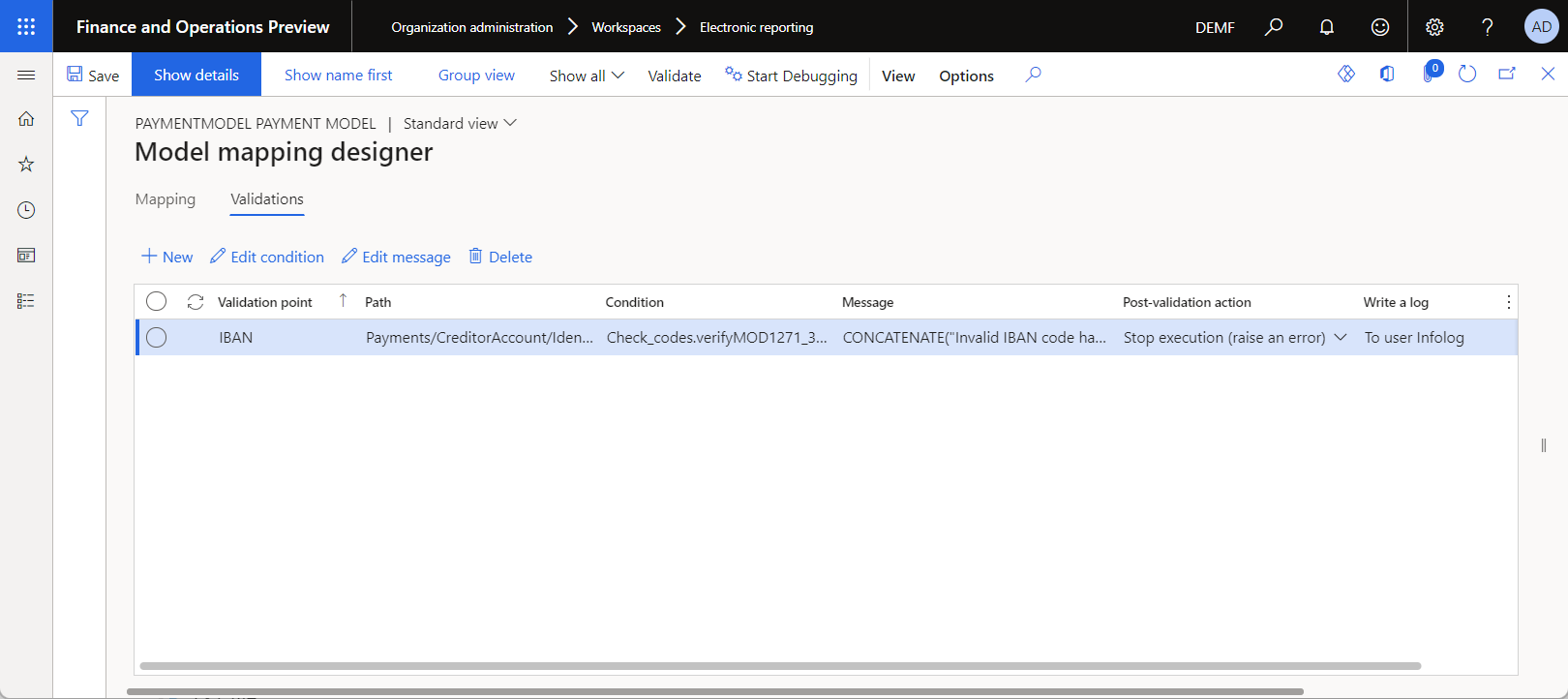This screenshot has height=699, width=1568.
Task: Expand Show all dropdown
Action: tap(587, 75)
